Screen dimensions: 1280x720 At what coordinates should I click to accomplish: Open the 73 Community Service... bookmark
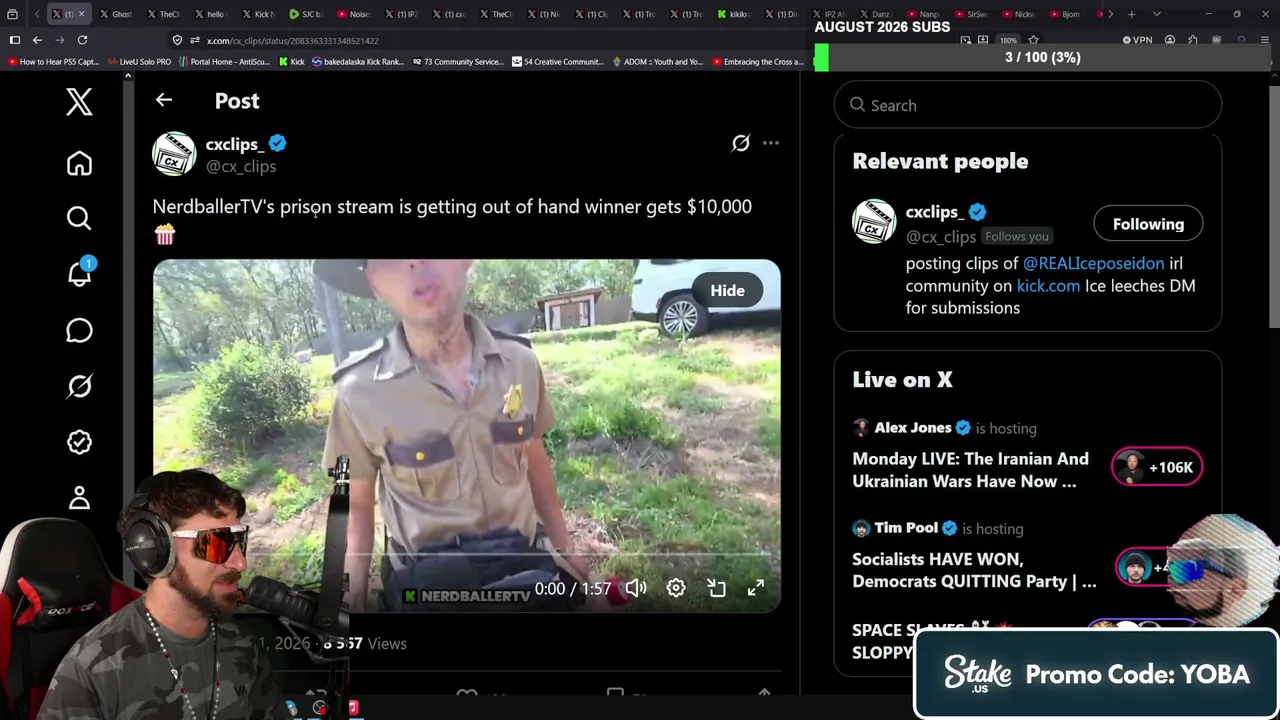[457, 62]
